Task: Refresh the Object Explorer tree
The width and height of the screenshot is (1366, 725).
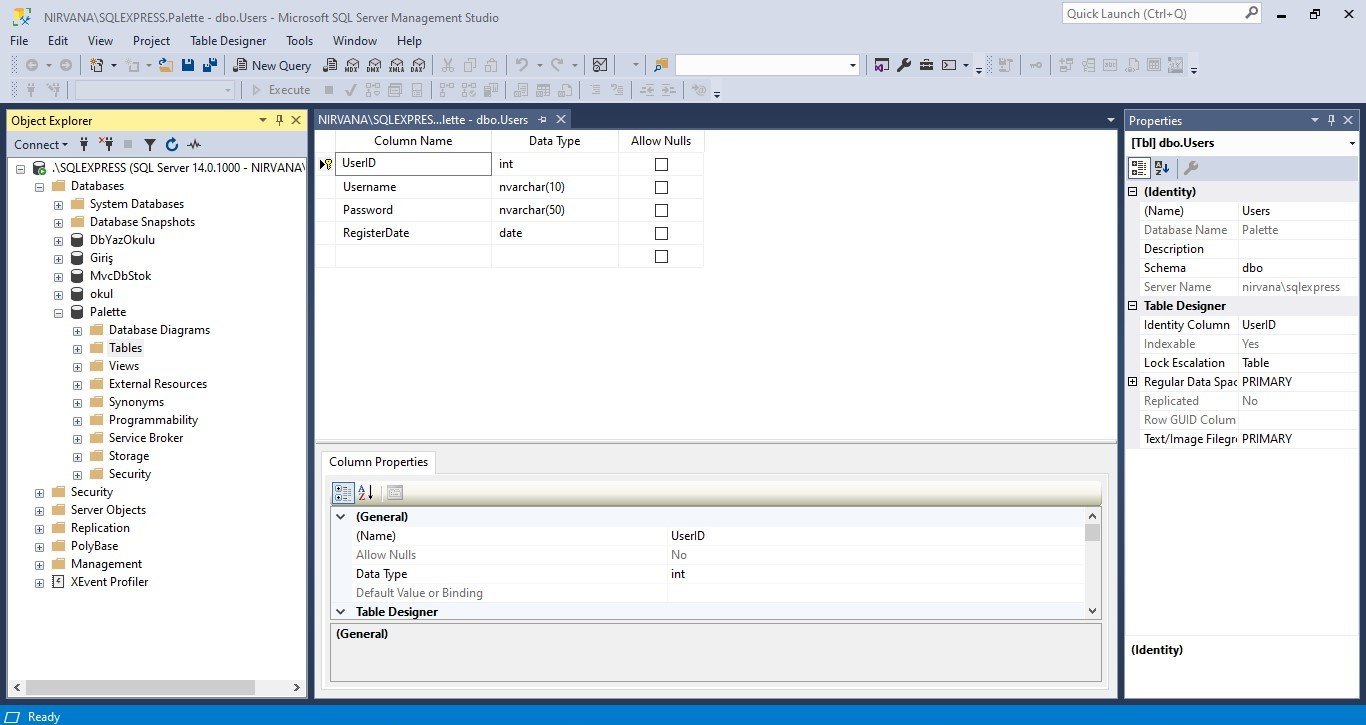Action: tap(172, 144)
